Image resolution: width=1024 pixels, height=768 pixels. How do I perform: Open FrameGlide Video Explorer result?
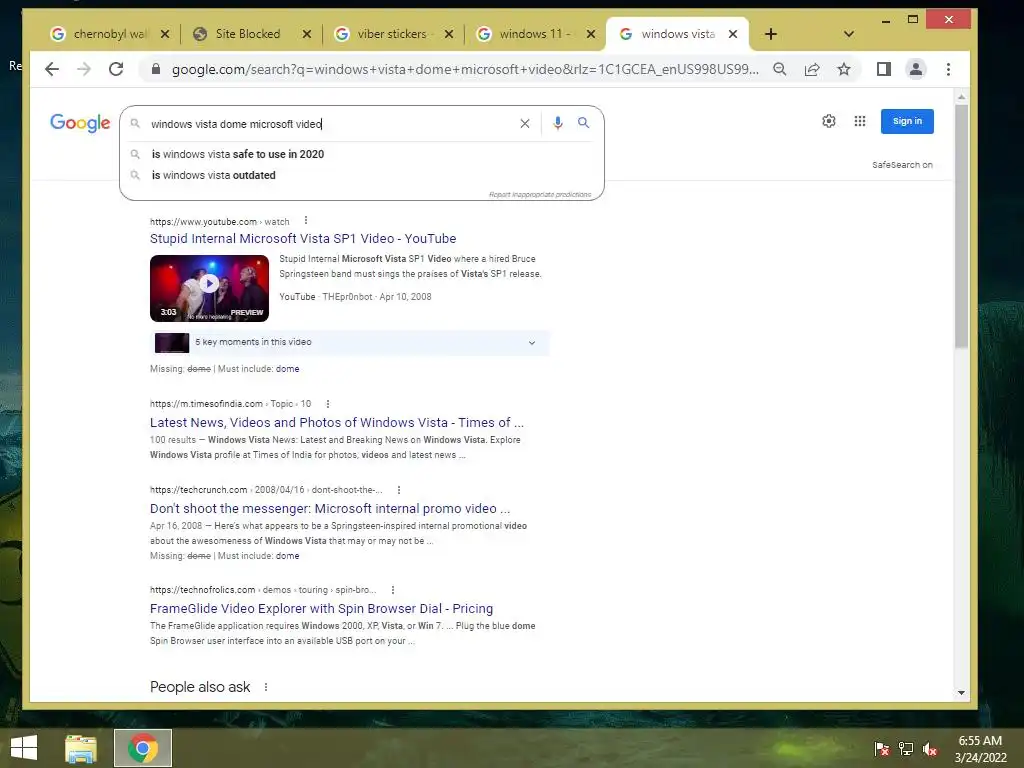click(321, 609)
